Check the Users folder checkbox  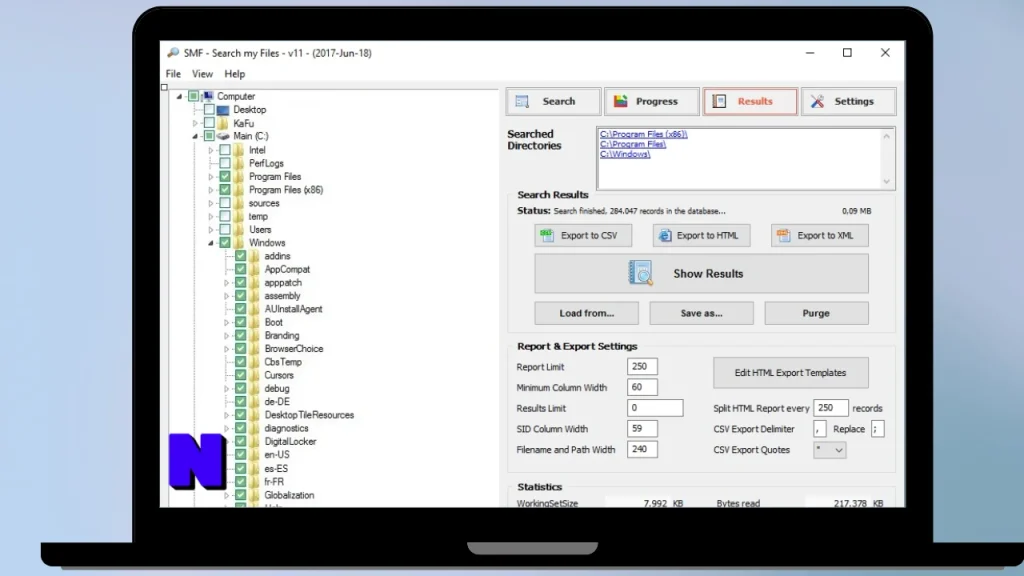point(225,229)
